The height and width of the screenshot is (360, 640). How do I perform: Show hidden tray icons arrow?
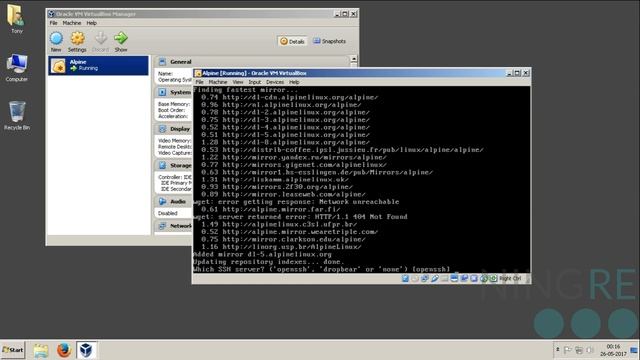[x=558, y=349]
